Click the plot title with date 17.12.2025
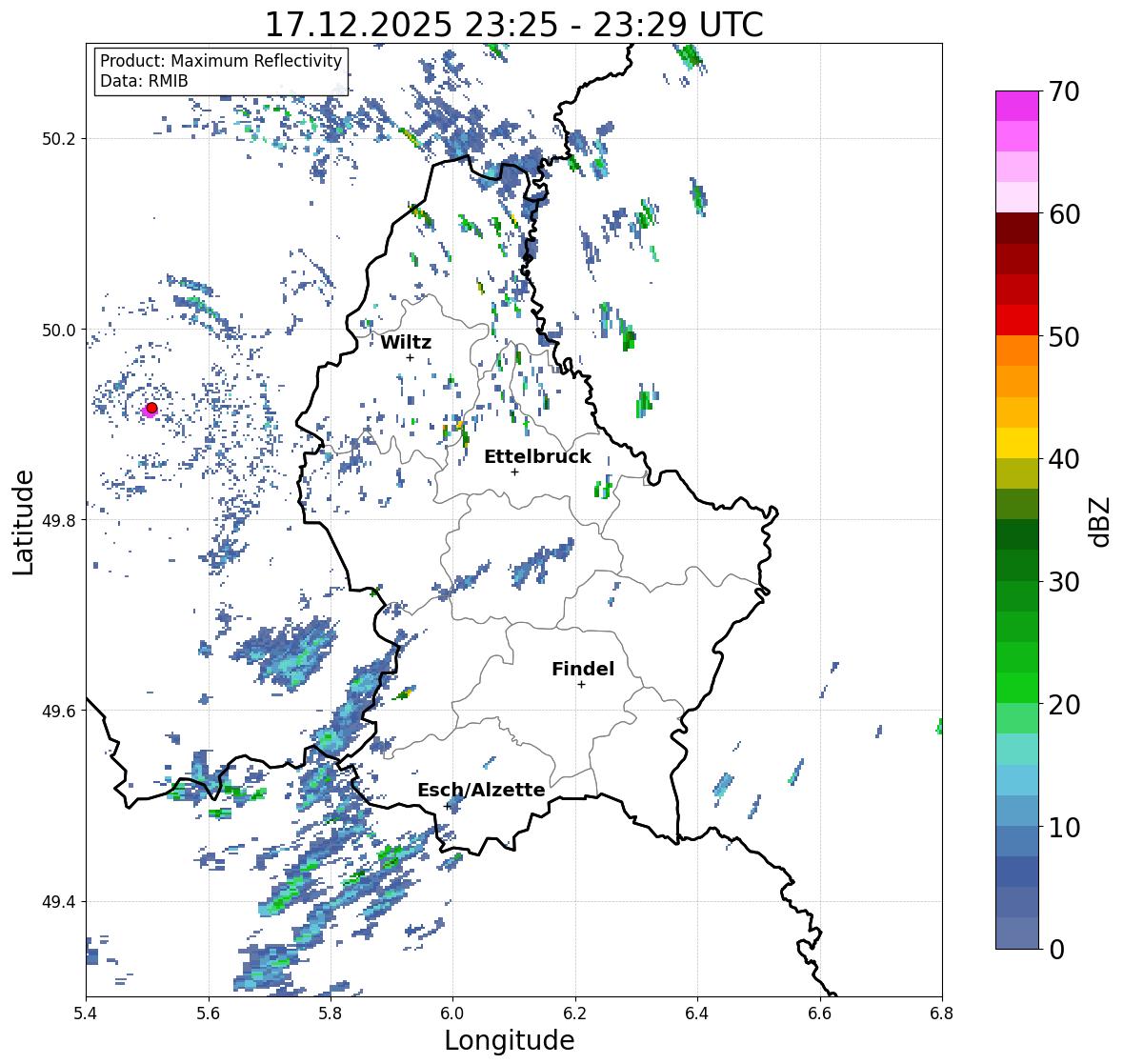 (514, 25)
